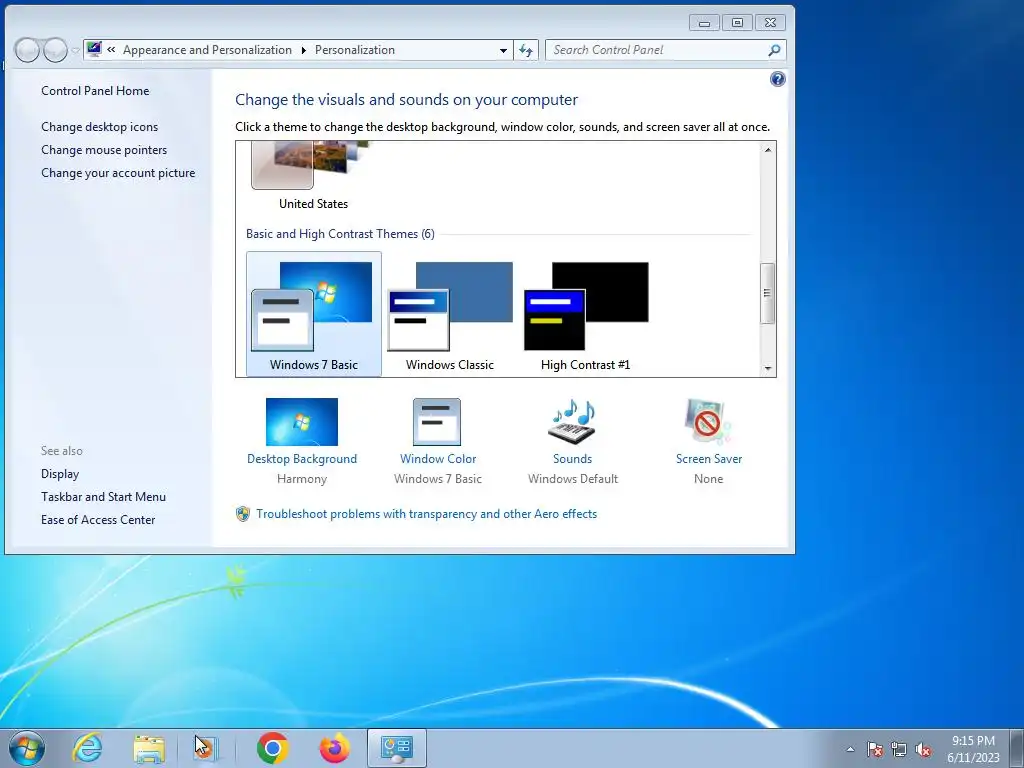The height and width of the screenshot is (768, 1024).
Task: Expand the arrow after Appearance and Personalization
Action: pyautogui.click(x=303, y=50)
